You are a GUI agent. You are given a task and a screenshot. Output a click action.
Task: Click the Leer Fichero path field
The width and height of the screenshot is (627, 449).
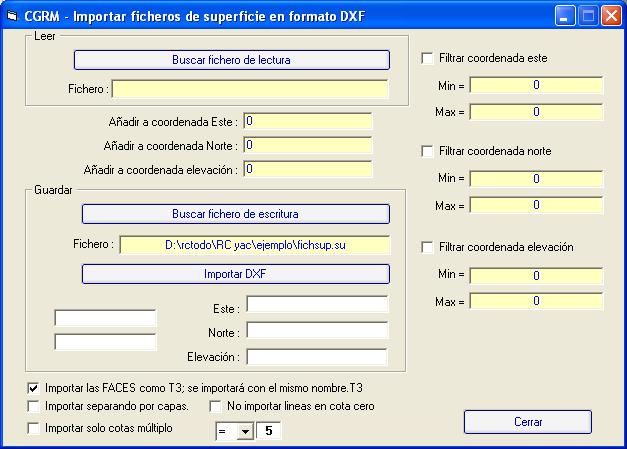pos(250,89)
